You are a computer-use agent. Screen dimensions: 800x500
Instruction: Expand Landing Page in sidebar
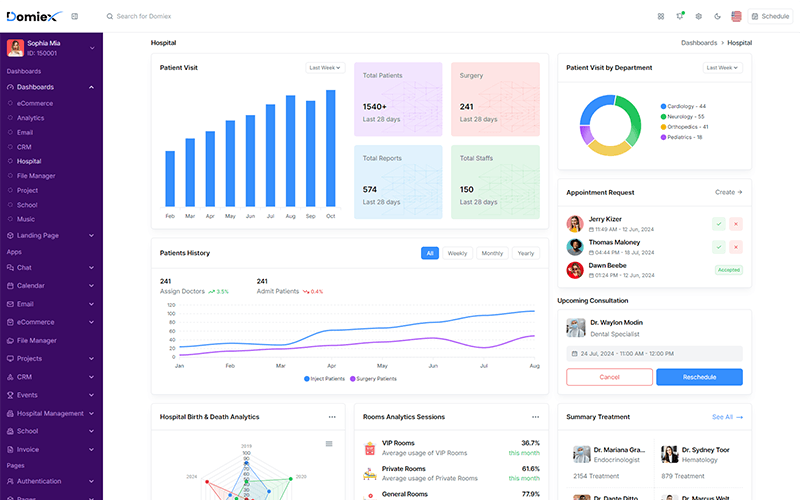pos(51,236)
